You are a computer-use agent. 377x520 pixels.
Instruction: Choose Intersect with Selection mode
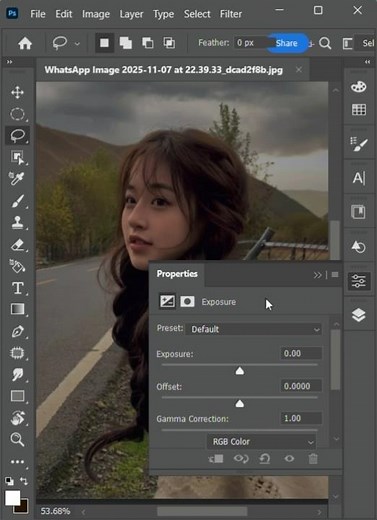point(169,43)
